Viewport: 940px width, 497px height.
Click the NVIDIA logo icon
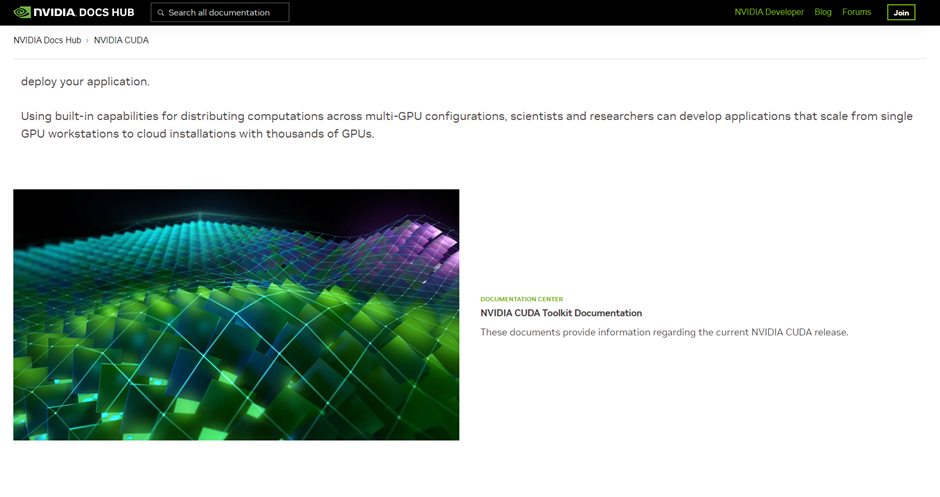(x=22, y=12)
